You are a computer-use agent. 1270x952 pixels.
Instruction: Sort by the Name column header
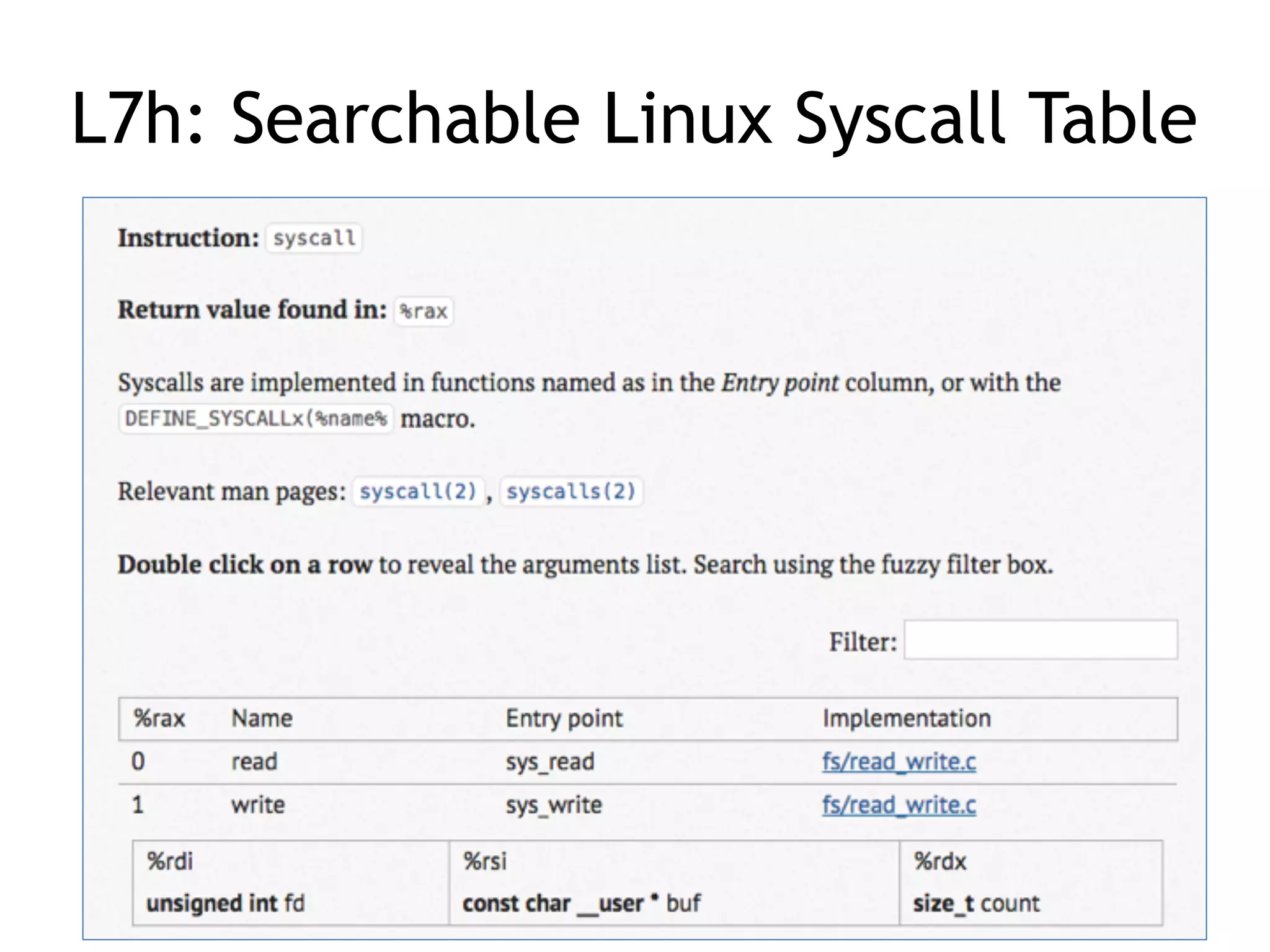(x=262, y=718)
